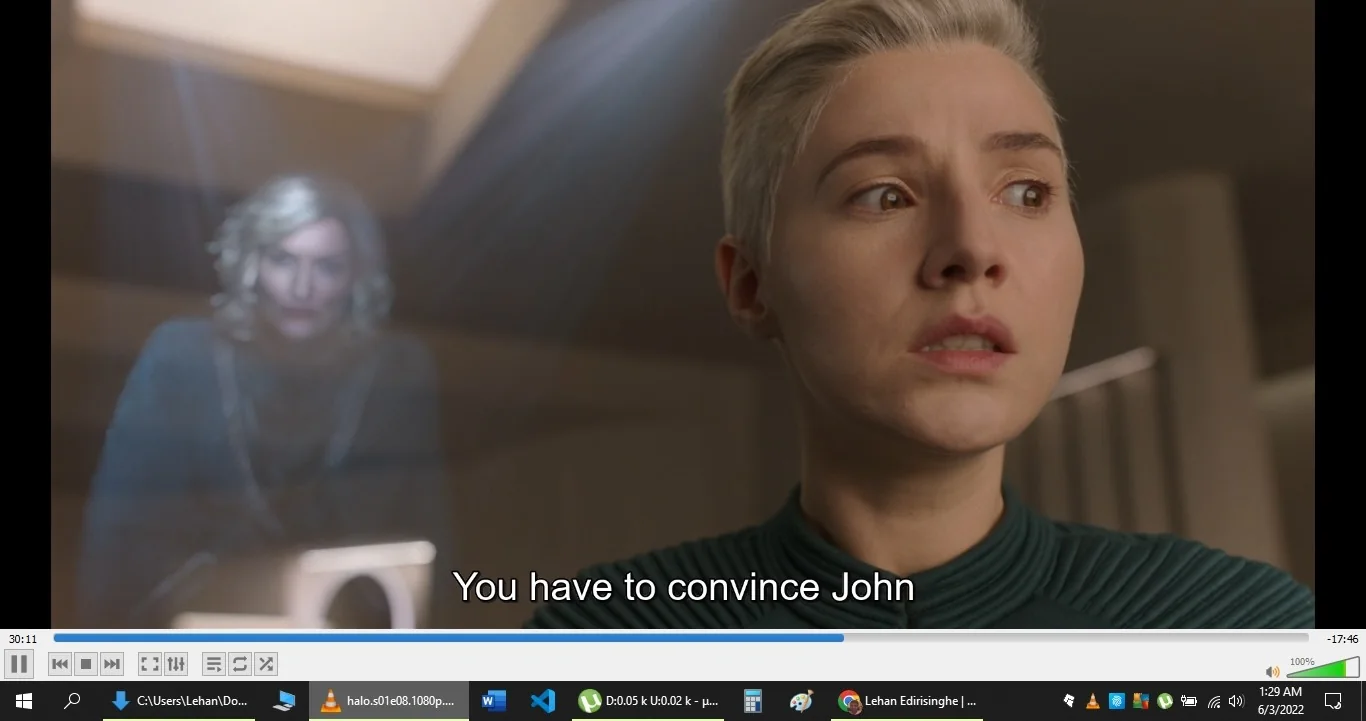
Task: Open the uTorrent taskbar window
Action: [650, 701]
